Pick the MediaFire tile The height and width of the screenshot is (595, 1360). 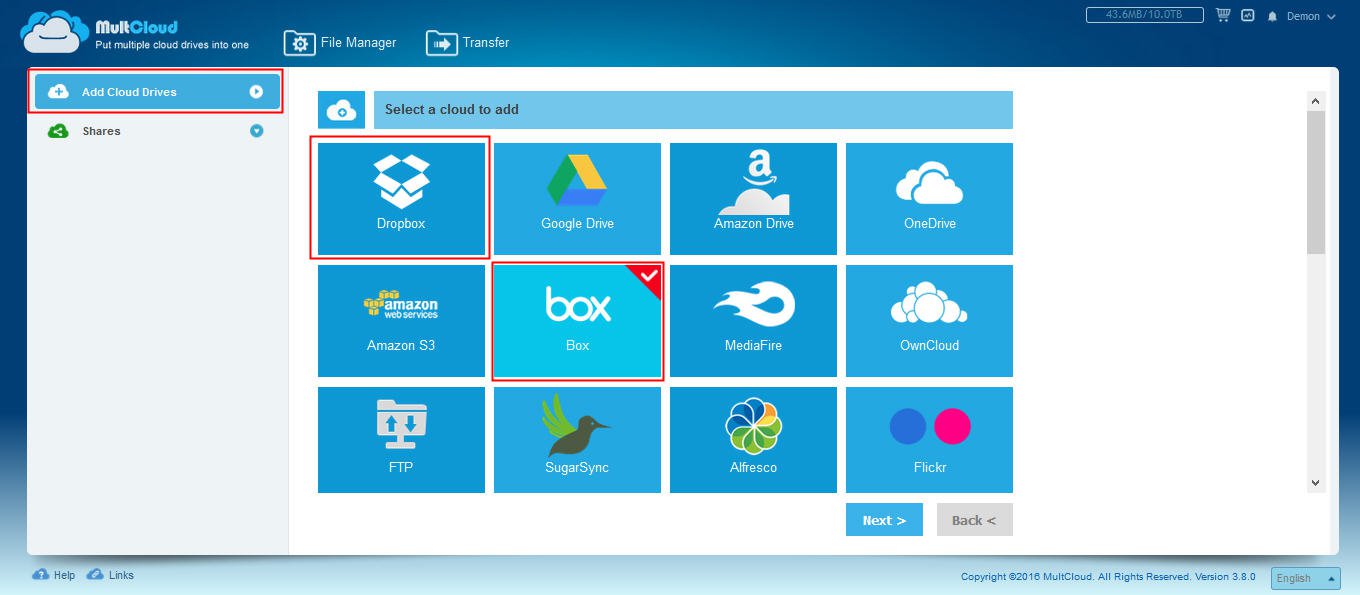pos(753,320)
